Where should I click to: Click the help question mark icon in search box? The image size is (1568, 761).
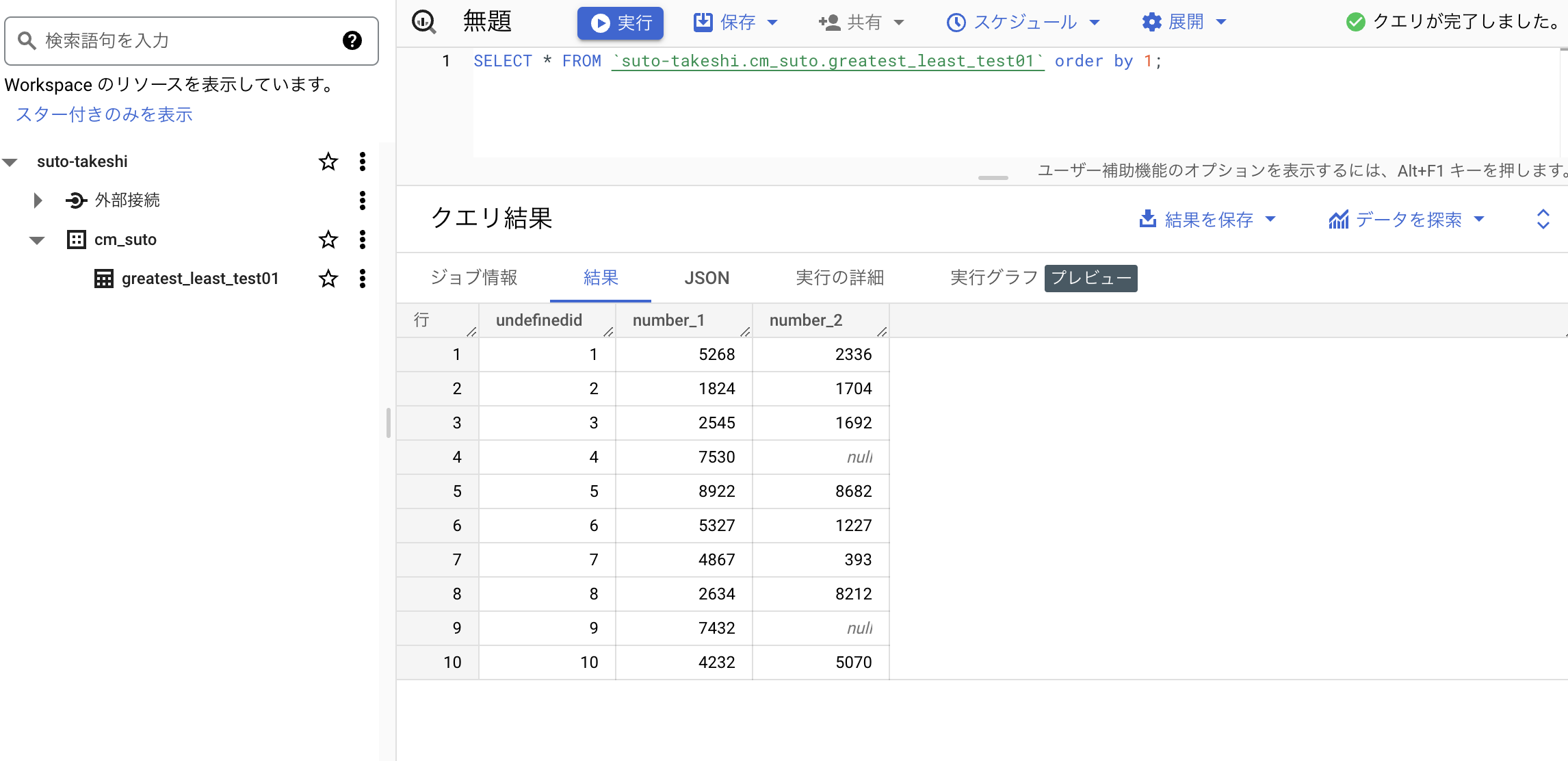click(352, 40)
